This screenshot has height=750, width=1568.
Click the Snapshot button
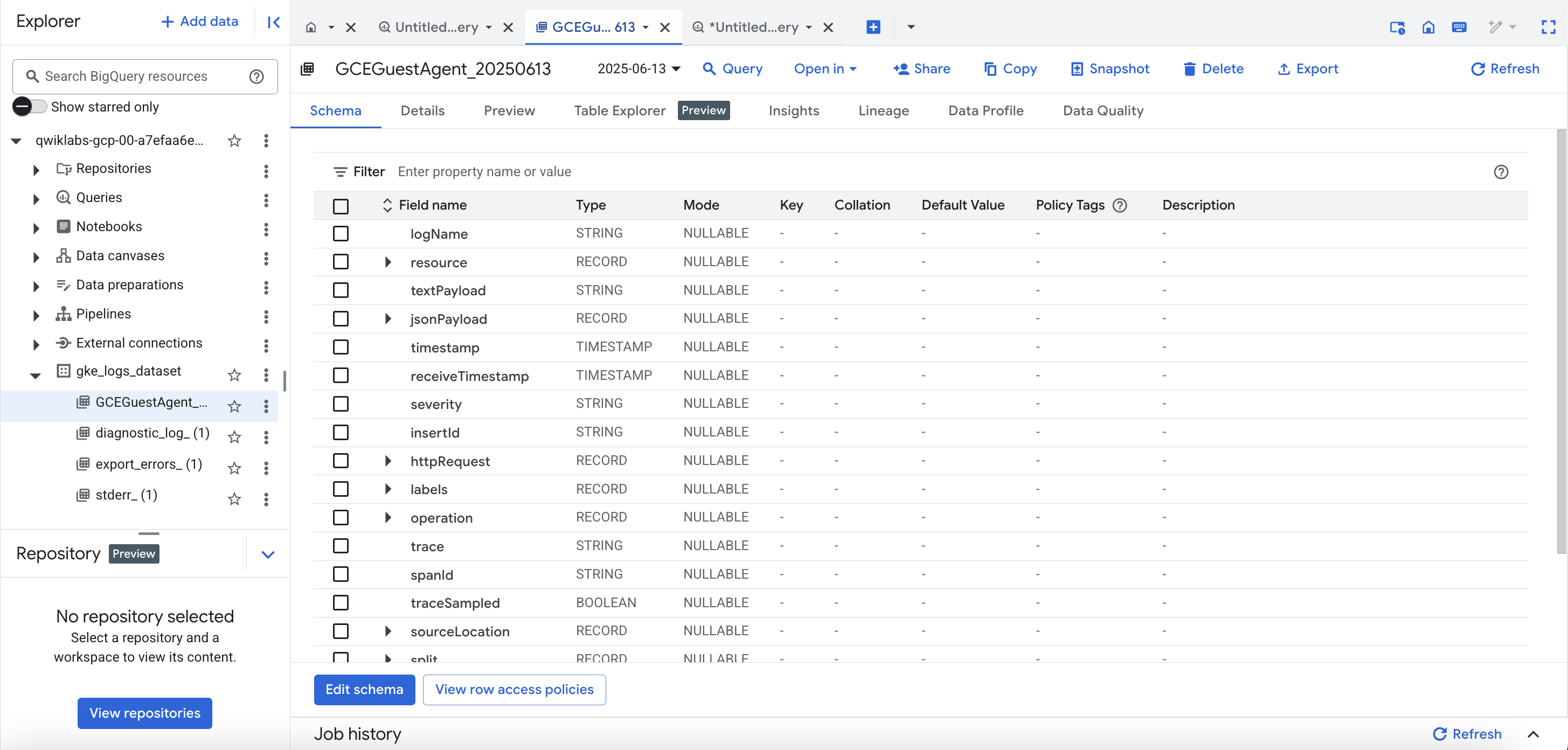[1109, 69]
